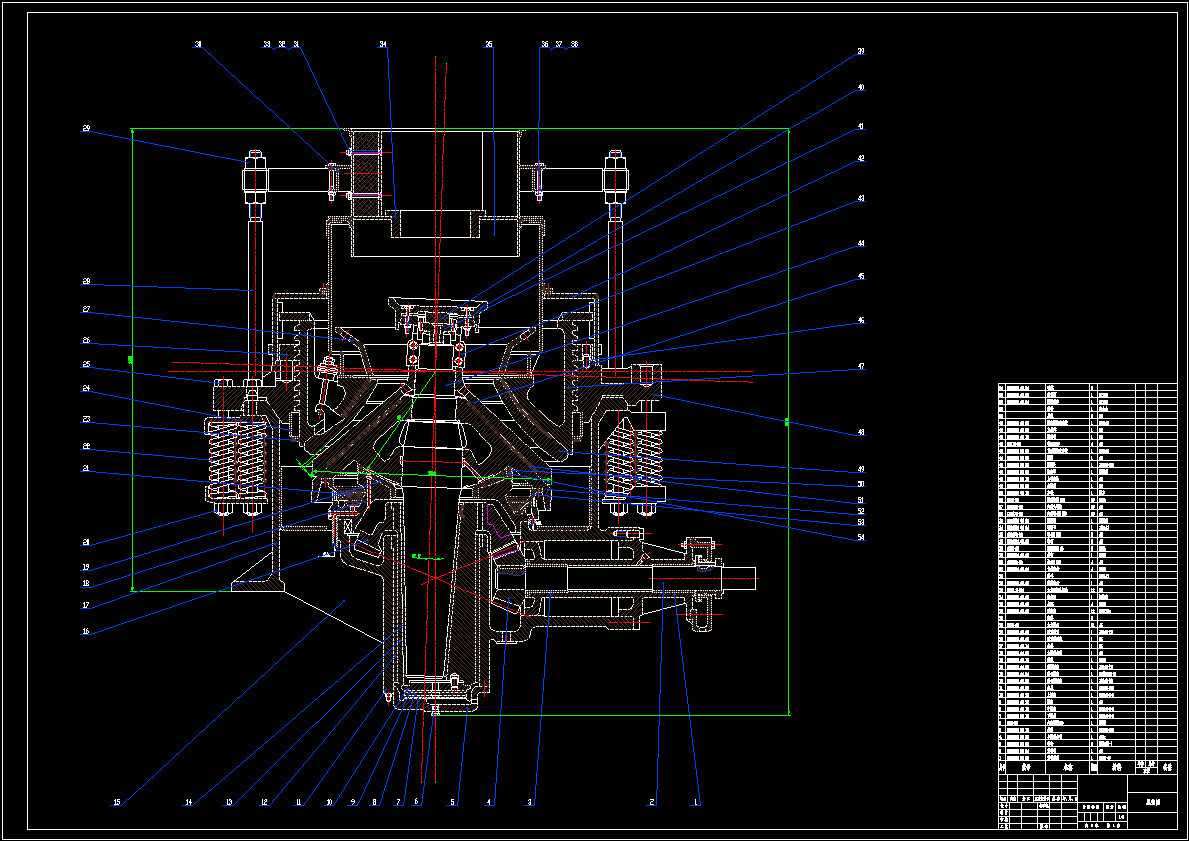
Task: Click part callout number 48
Action: [x=861, y=432]
